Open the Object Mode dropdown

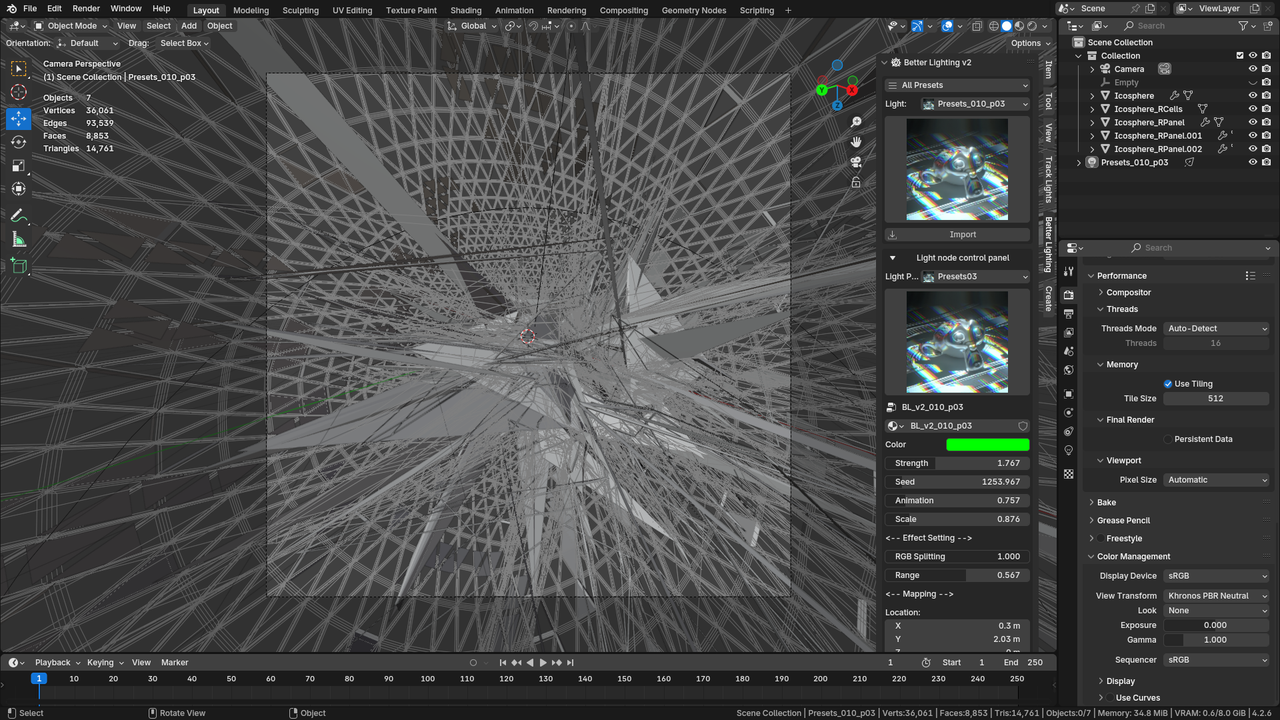(x=71, y=26)
